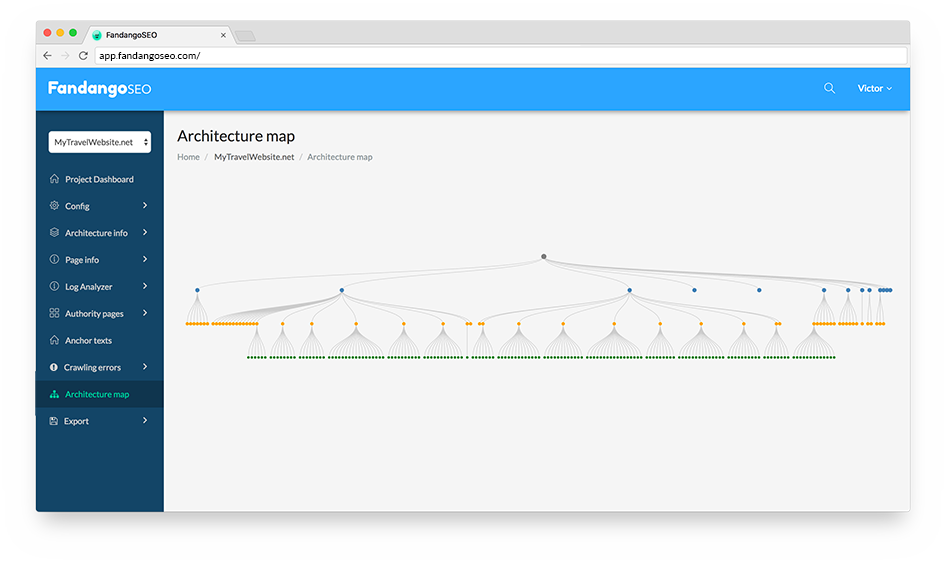Expand the Page info submenu chevron

point(145,259)
